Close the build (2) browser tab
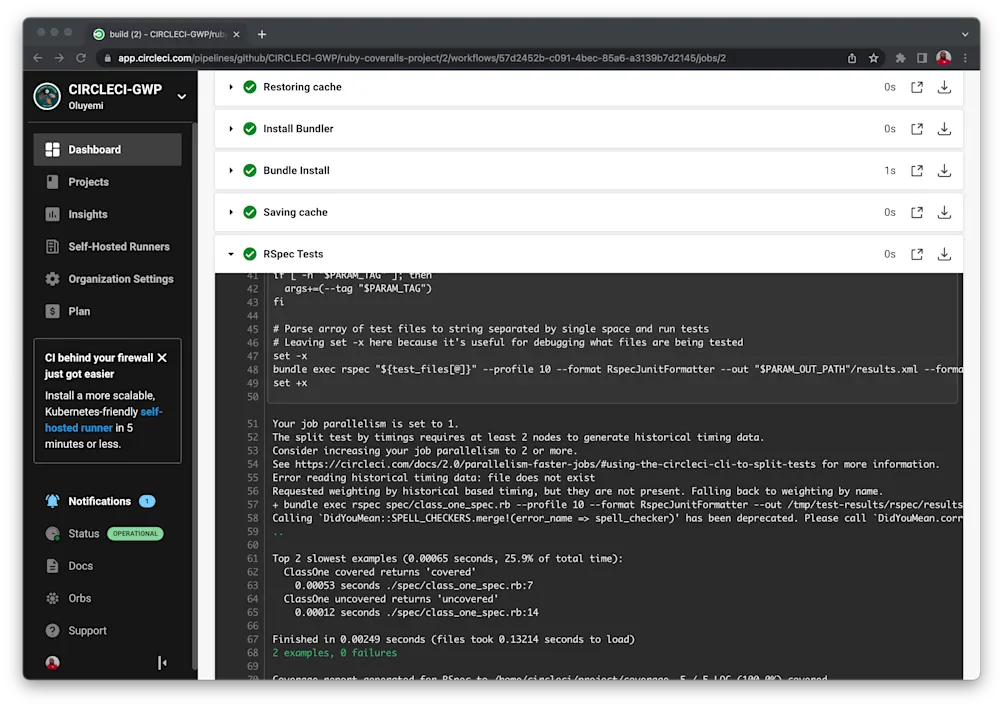Image resolution: width=1003 pixels, height=708 pixels. click(237, 35)
